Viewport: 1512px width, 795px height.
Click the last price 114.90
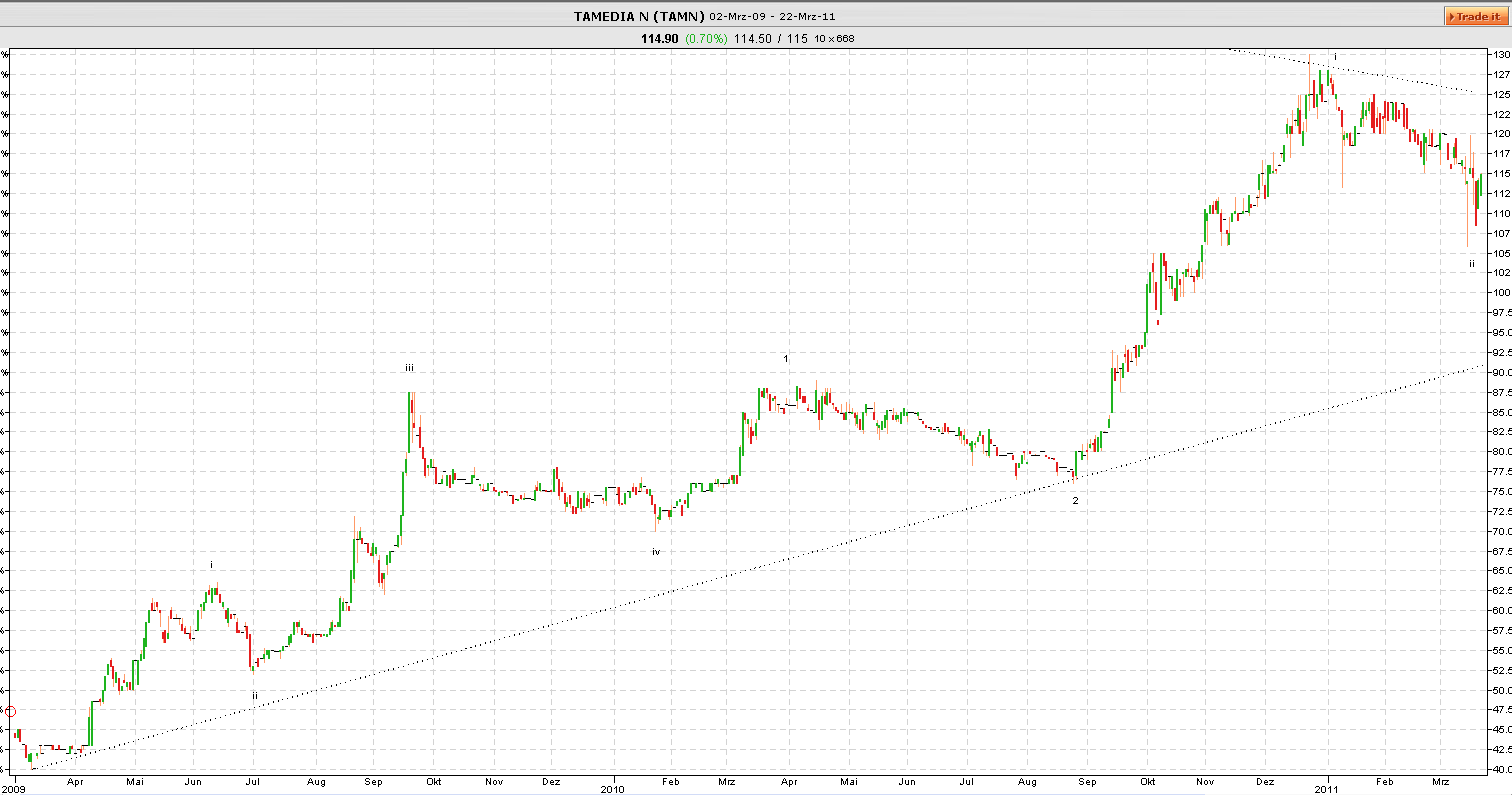click(660, 38)
